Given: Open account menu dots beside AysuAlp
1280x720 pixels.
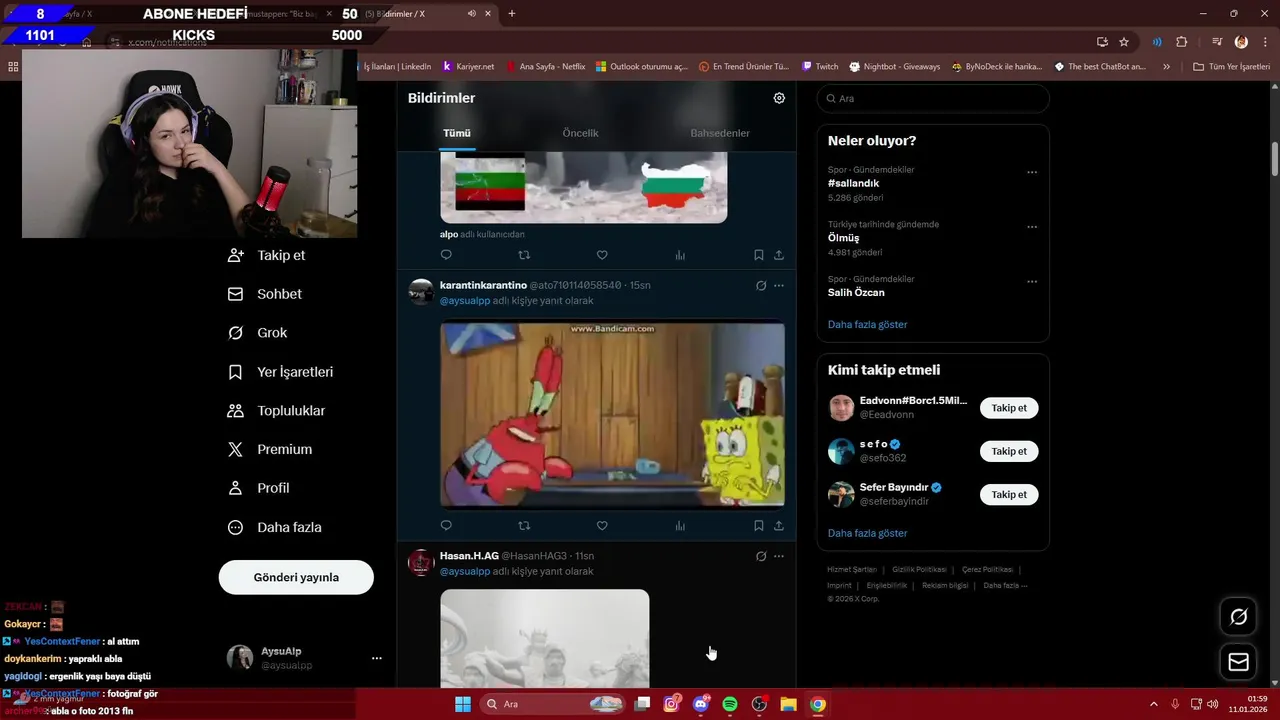Looking at the screenshot, I should pos(377,658).
